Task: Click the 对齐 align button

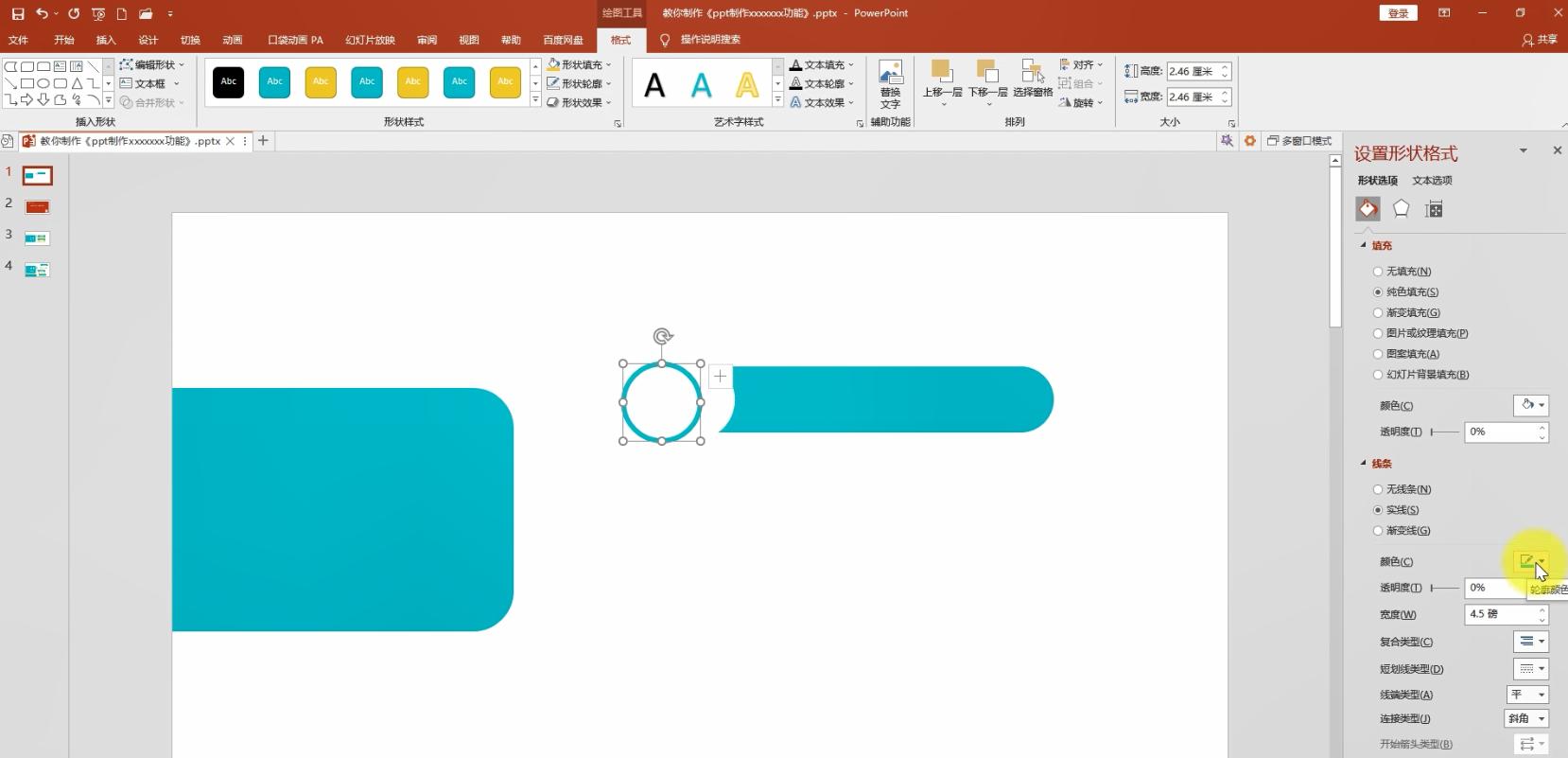Action: point(1081,64)
